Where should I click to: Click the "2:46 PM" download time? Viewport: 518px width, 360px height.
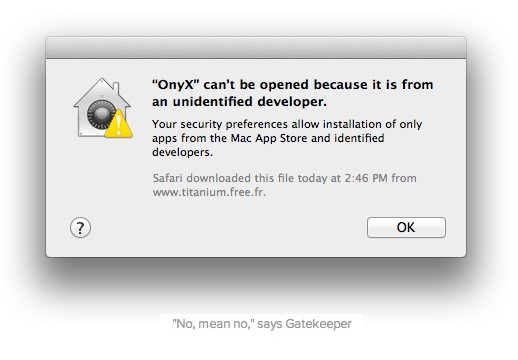pyautogui.click(x=366, y=178)
